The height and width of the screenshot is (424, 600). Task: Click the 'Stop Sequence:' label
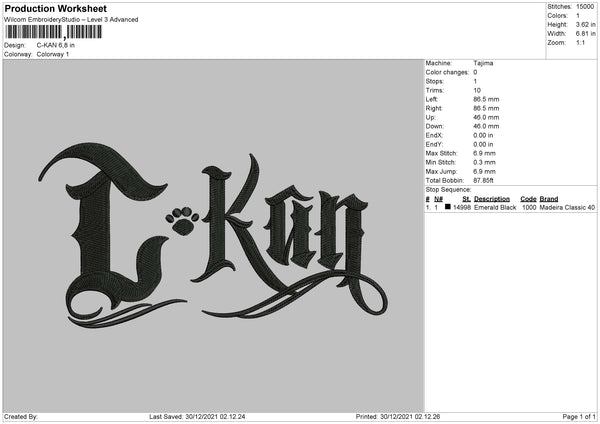pos(448,190)
